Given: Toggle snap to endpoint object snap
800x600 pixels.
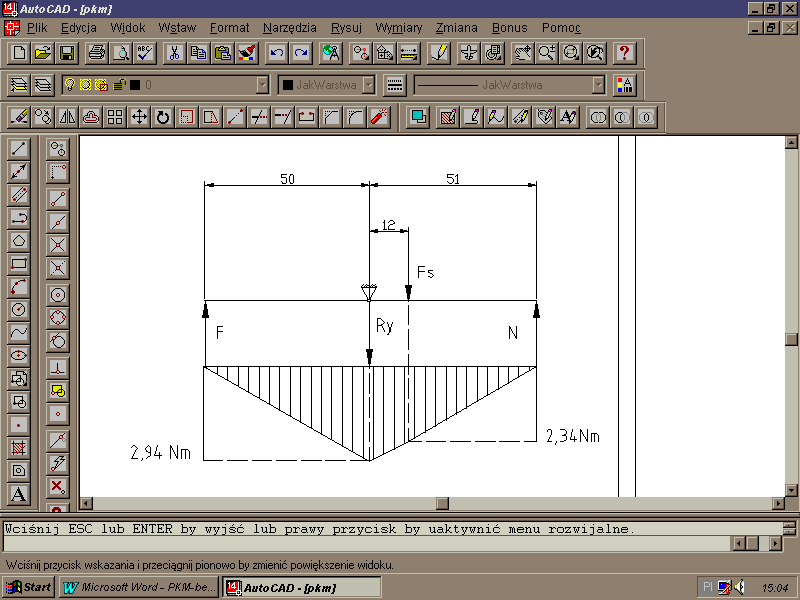Looking at the screenshot, I should tap(58, 198).
